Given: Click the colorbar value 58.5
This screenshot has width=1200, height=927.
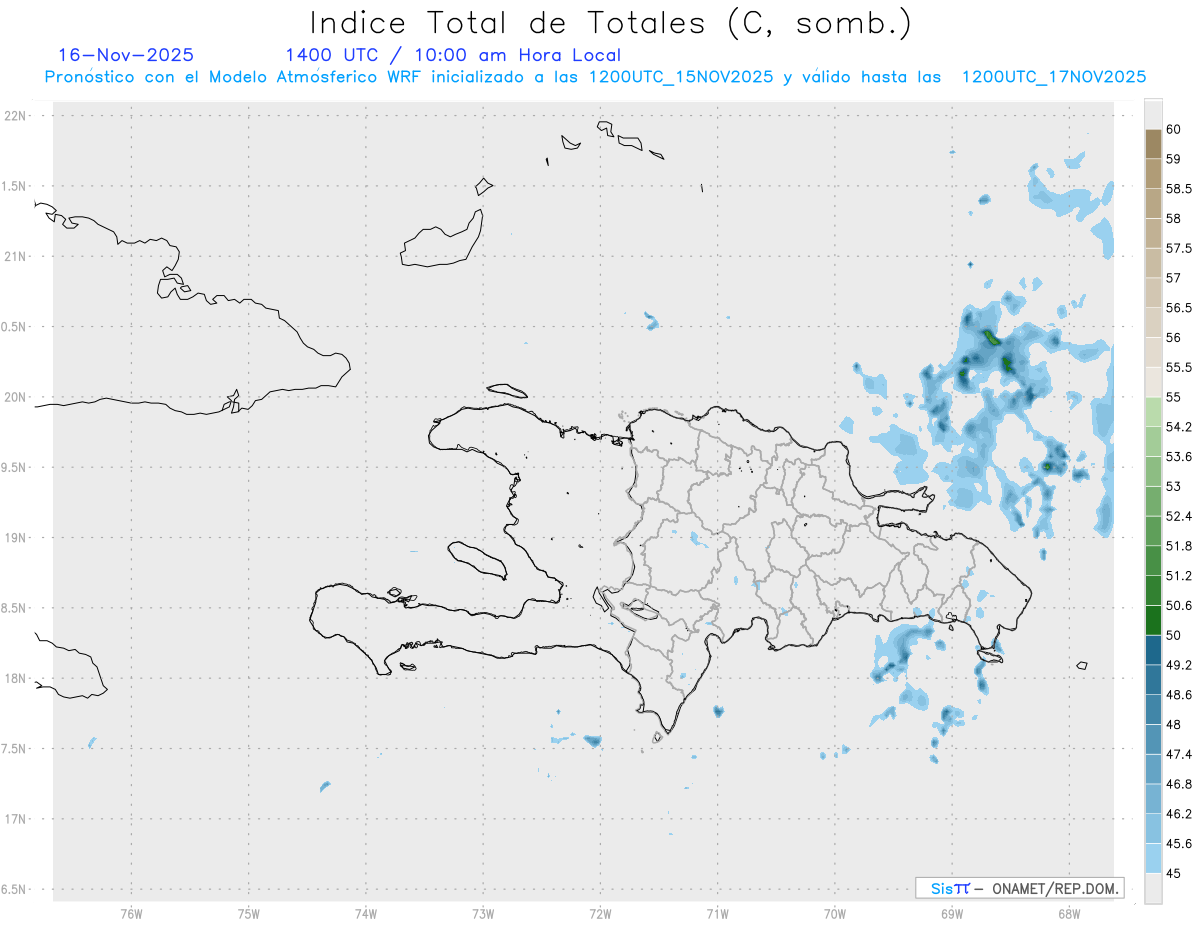Looking at the screenshot, I should click(1179, 189).
